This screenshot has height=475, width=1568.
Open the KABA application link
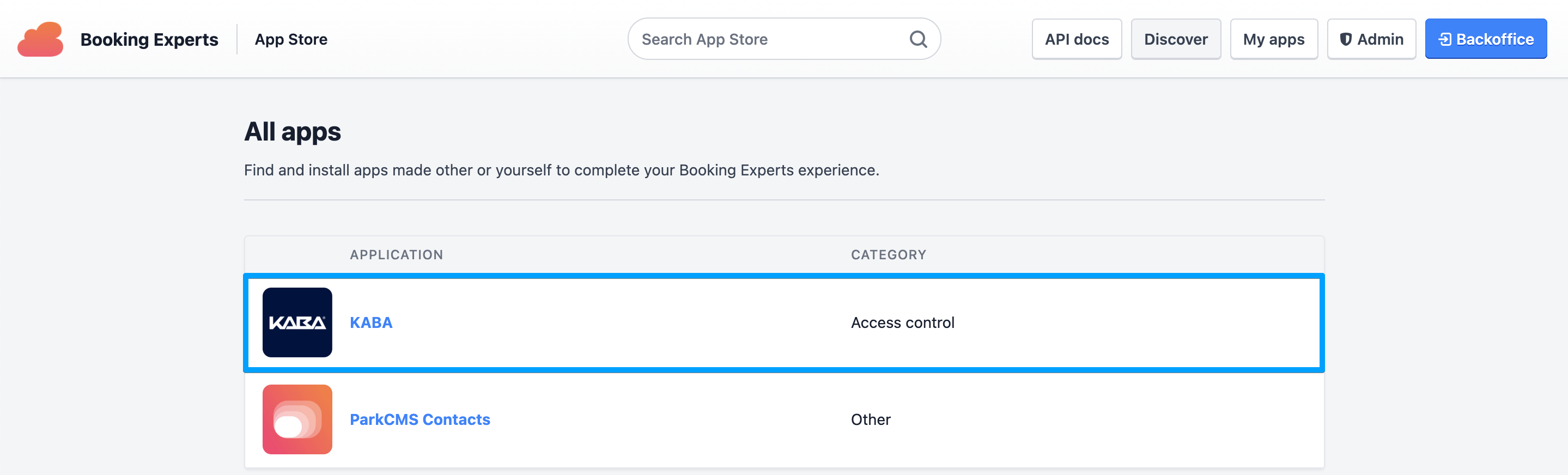pyautogui.click(x=370, y=323)
